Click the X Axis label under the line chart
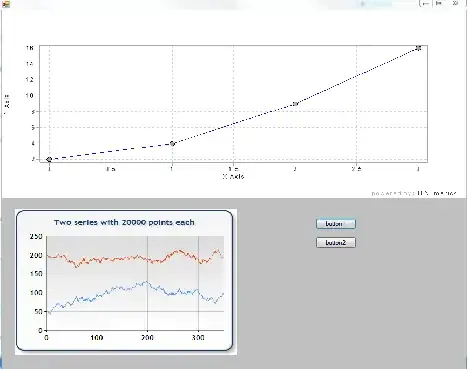Screen dimensions: 469x369 233,176
